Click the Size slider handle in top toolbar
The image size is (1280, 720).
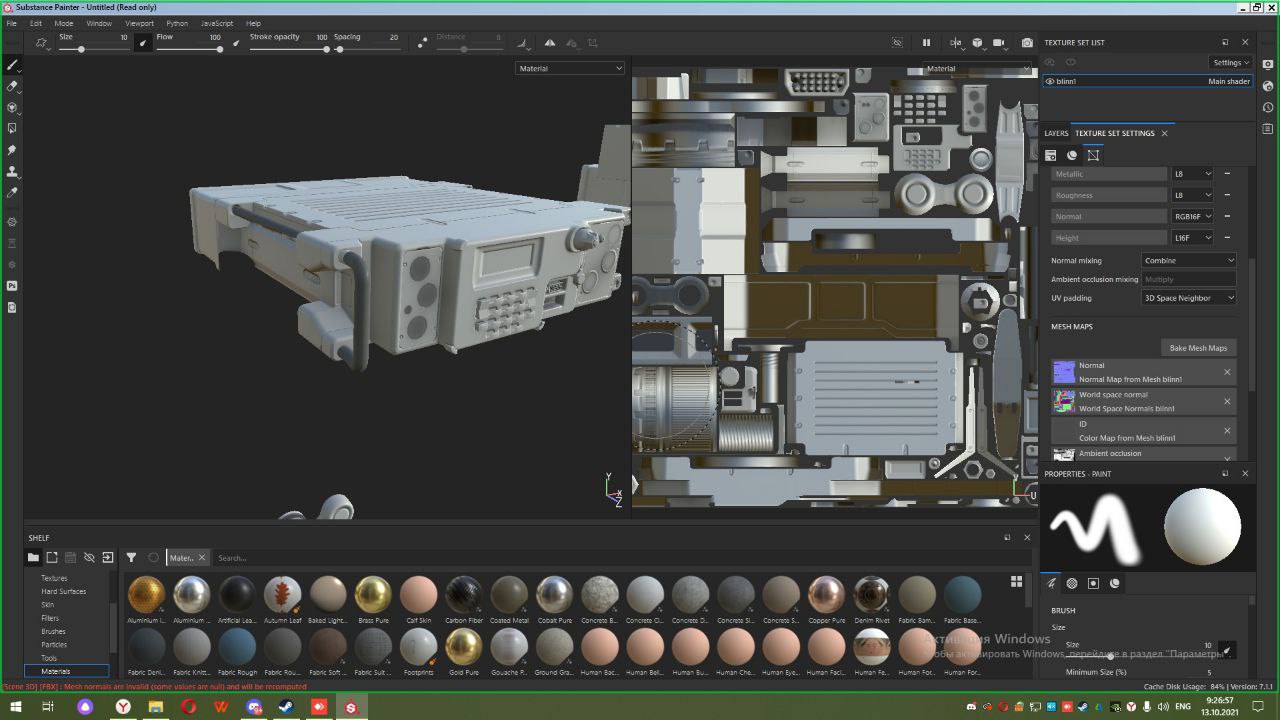pos(81,49)
